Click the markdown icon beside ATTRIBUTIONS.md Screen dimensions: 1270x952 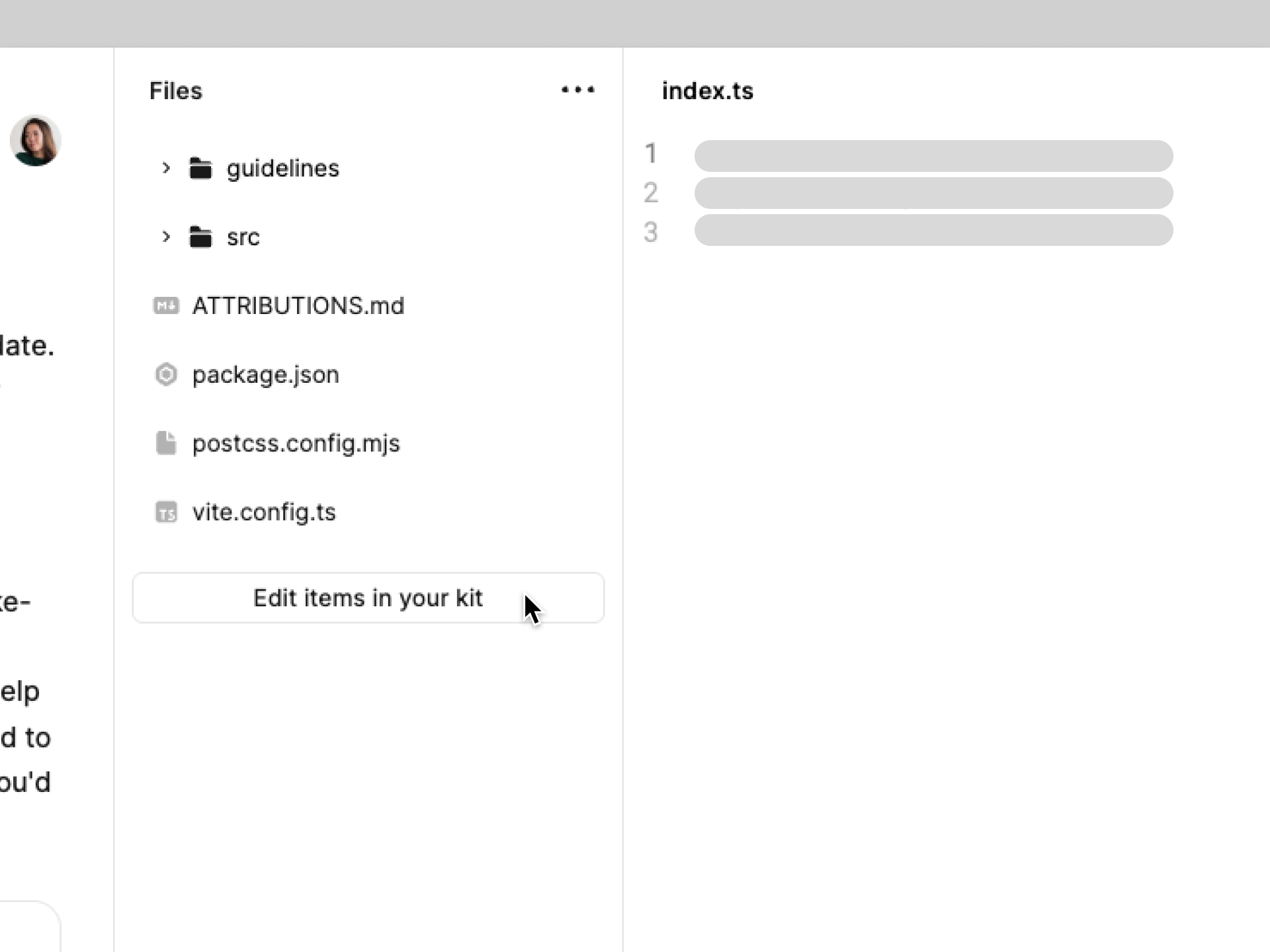click(166, 305)
